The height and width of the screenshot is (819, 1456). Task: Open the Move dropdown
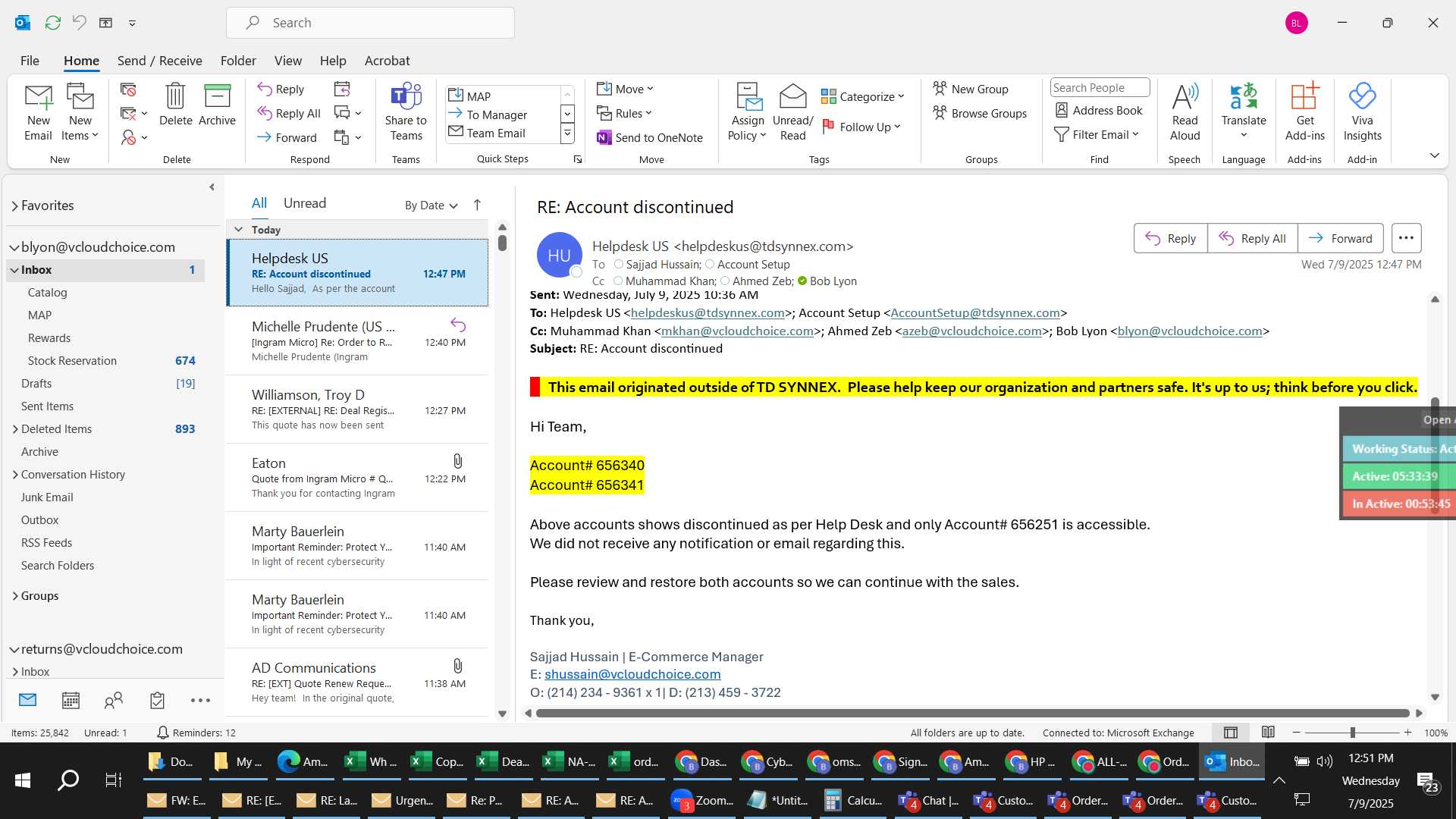pyautogui.click(x=625, y=89)
